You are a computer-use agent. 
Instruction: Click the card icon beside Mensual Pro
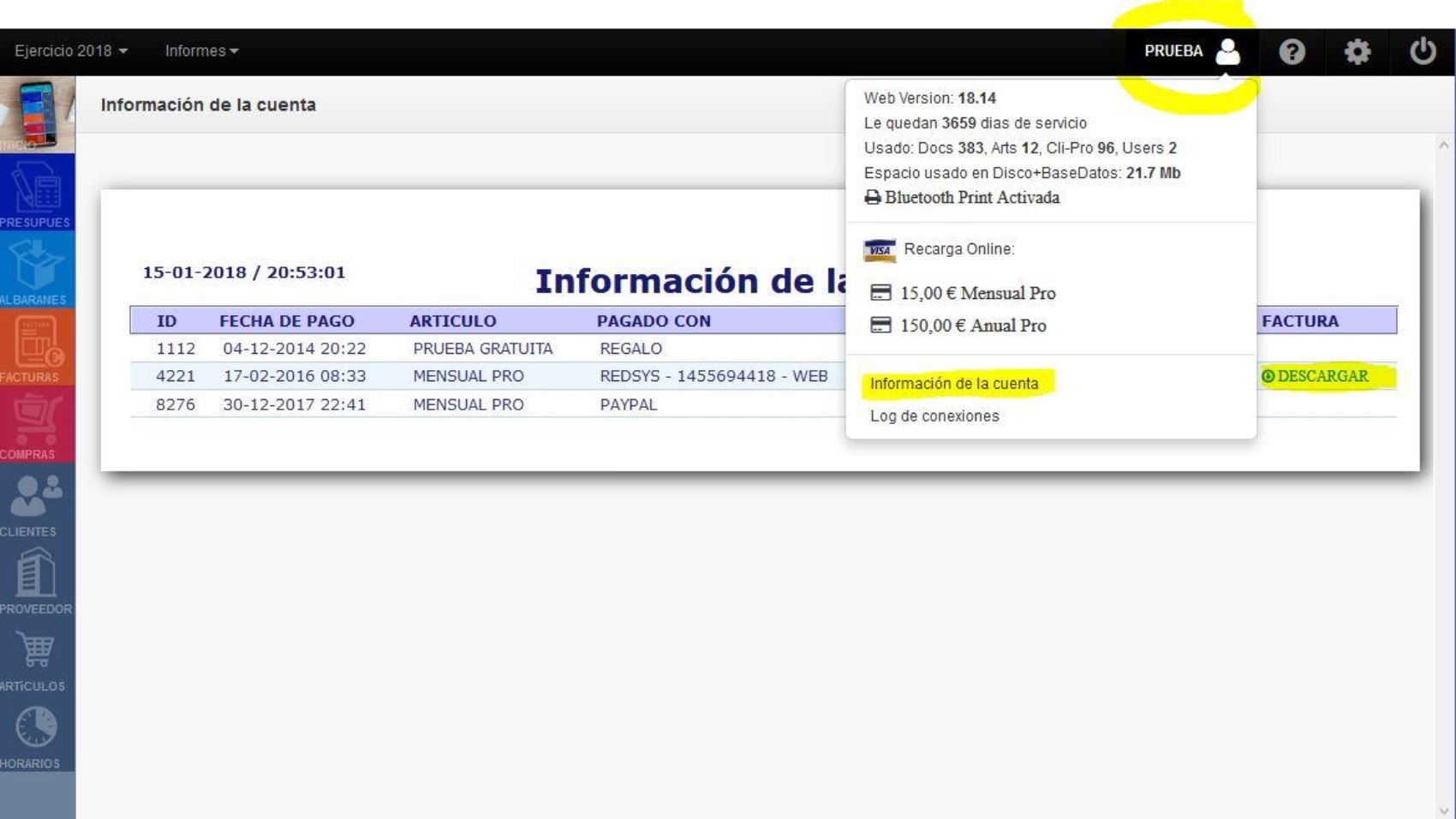(880, 293)
